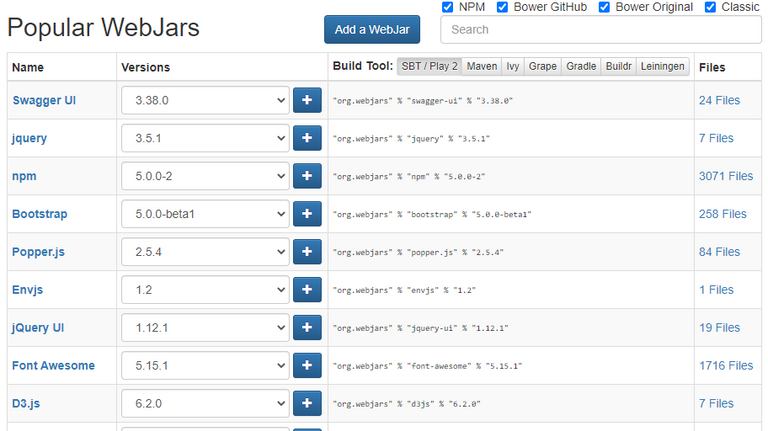Image resolution: width=768 pixels, height=431 pixels.
Task: View 1 Files for Envjs
Action: [716, 289]
